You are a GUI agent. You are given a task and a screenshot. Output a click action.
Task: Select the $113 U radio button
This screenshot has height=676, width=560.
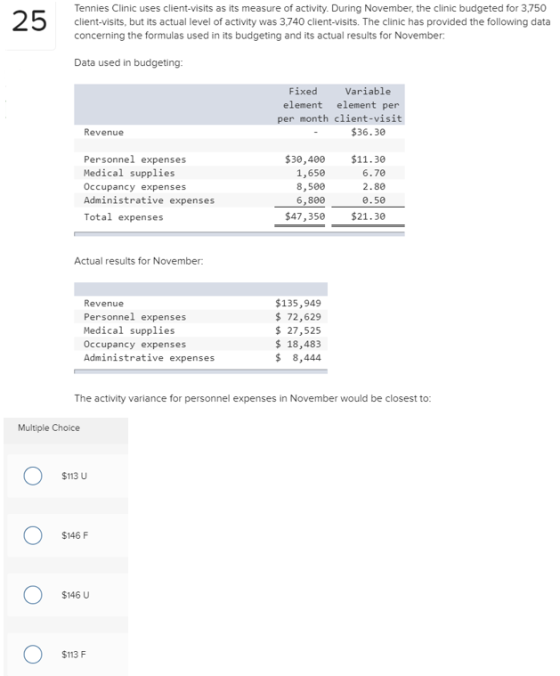tap(33, 476)
